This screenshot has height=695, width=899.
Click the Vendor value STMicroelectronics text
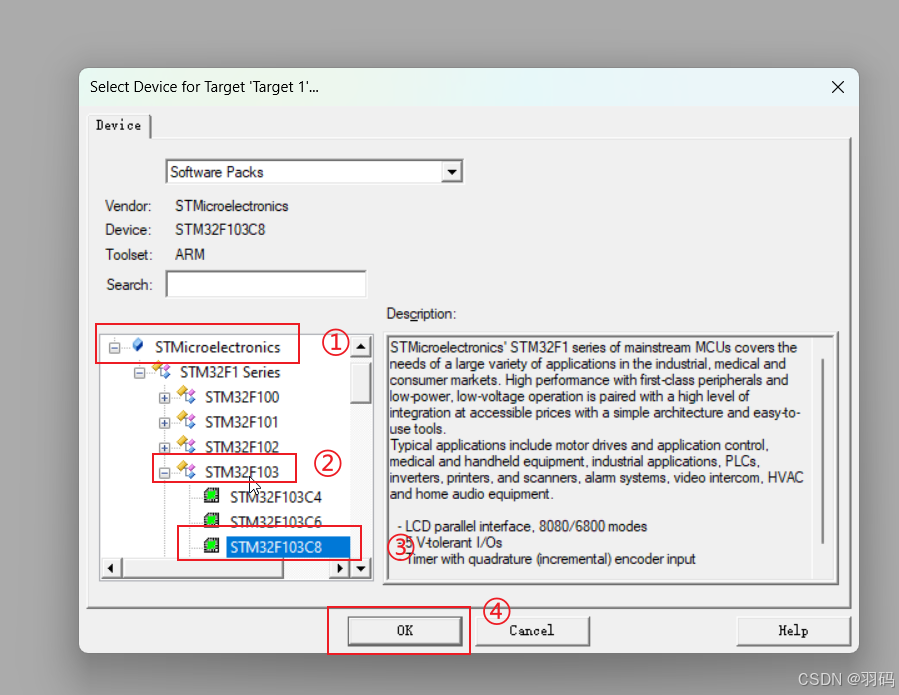click(x=232, y=206)
